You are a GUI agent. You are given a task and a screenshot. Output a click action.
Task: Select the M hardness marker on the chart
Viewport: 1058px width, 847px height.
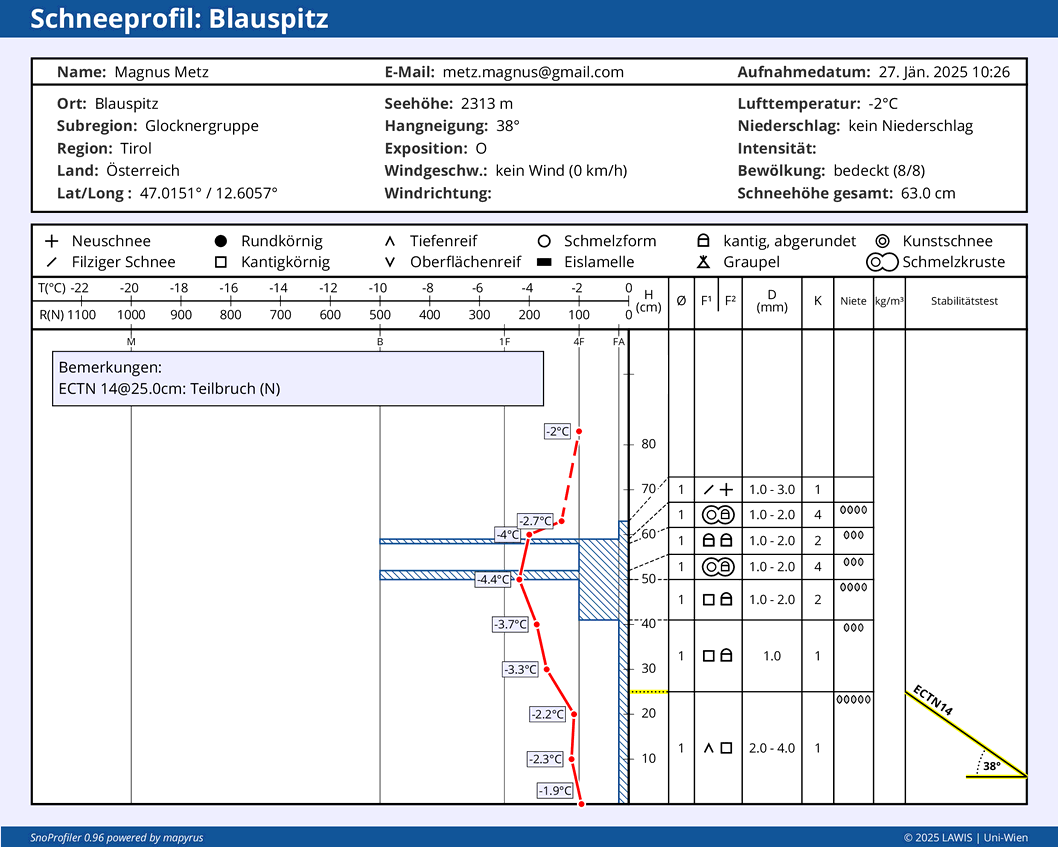[x=131, y=342]
